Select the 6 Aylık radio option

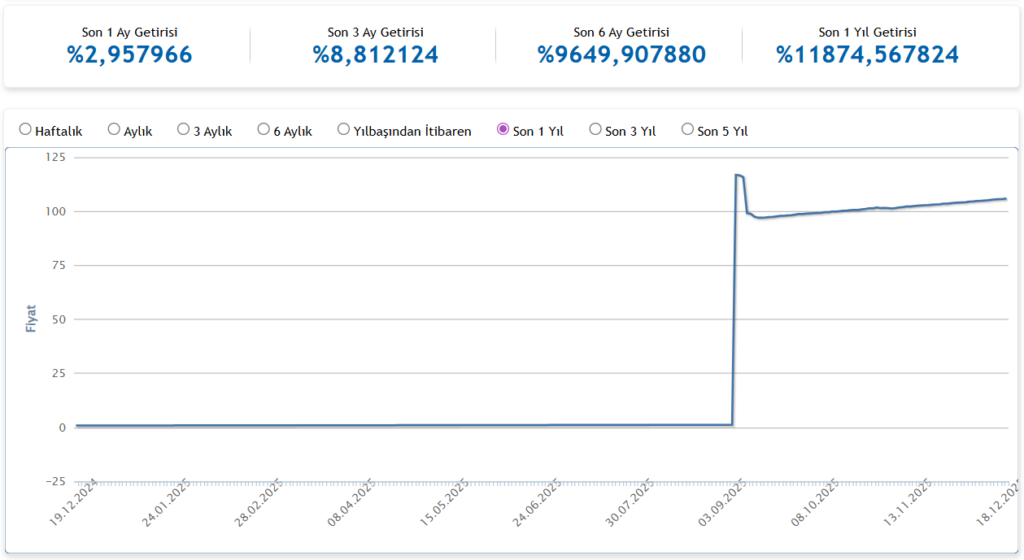(x=264, y=130)
